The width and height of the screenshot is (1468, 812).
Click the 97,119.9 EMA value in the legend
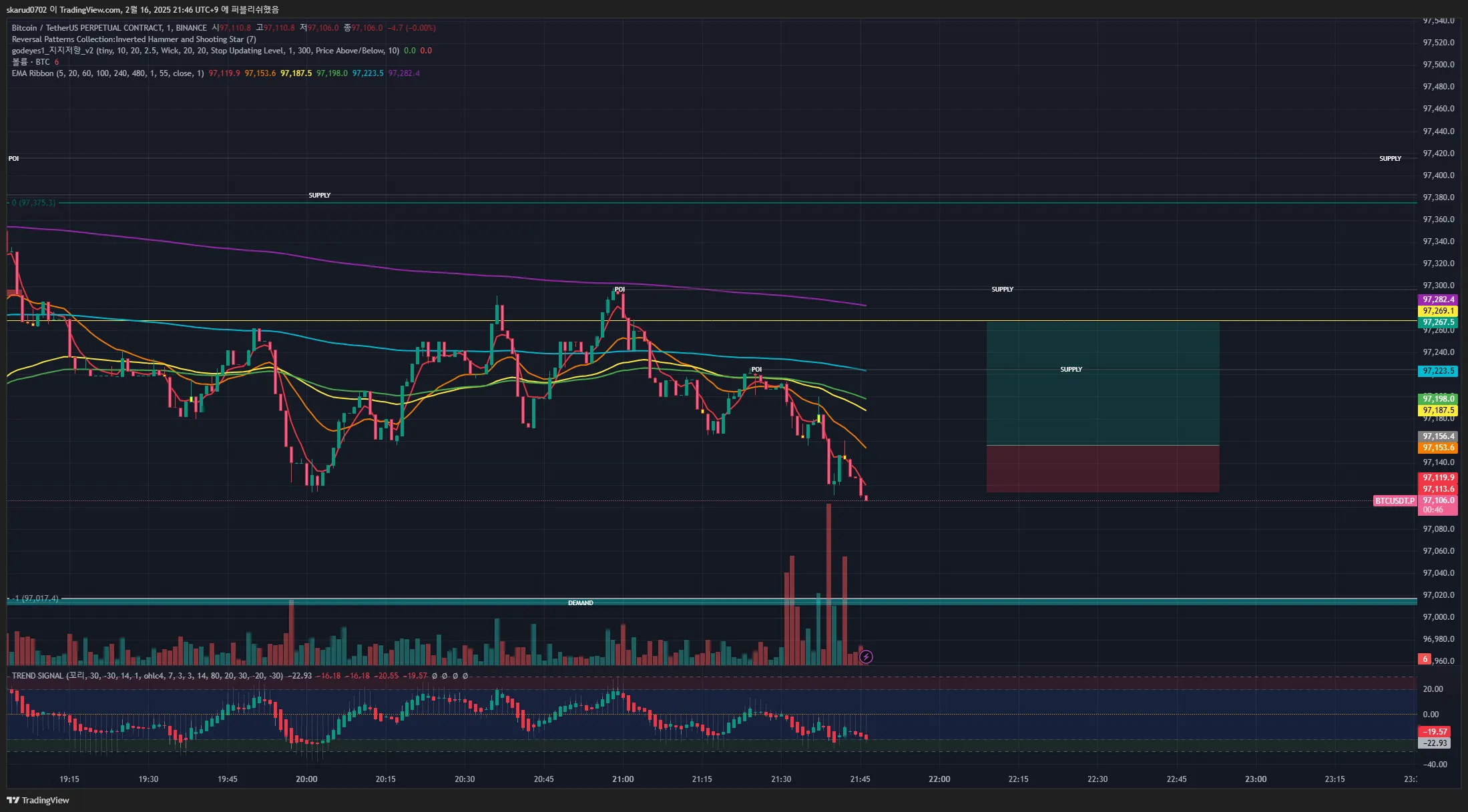click(224, 73)
